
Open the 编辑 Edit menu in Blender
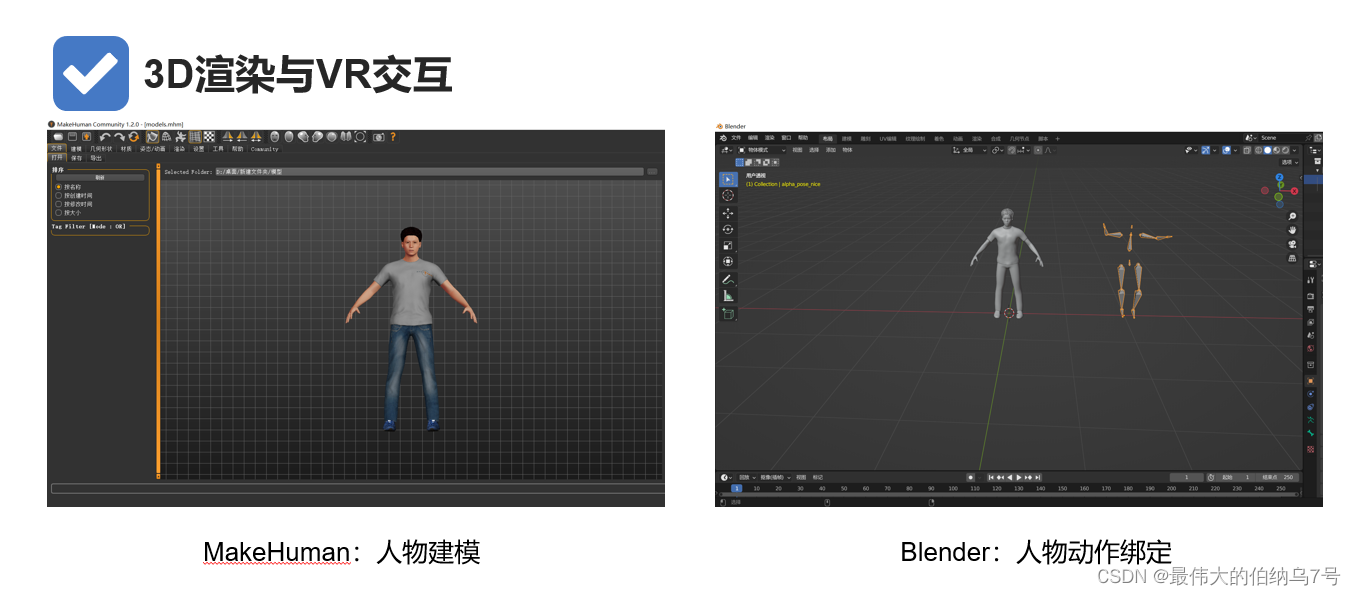click(x=753, y=138)
